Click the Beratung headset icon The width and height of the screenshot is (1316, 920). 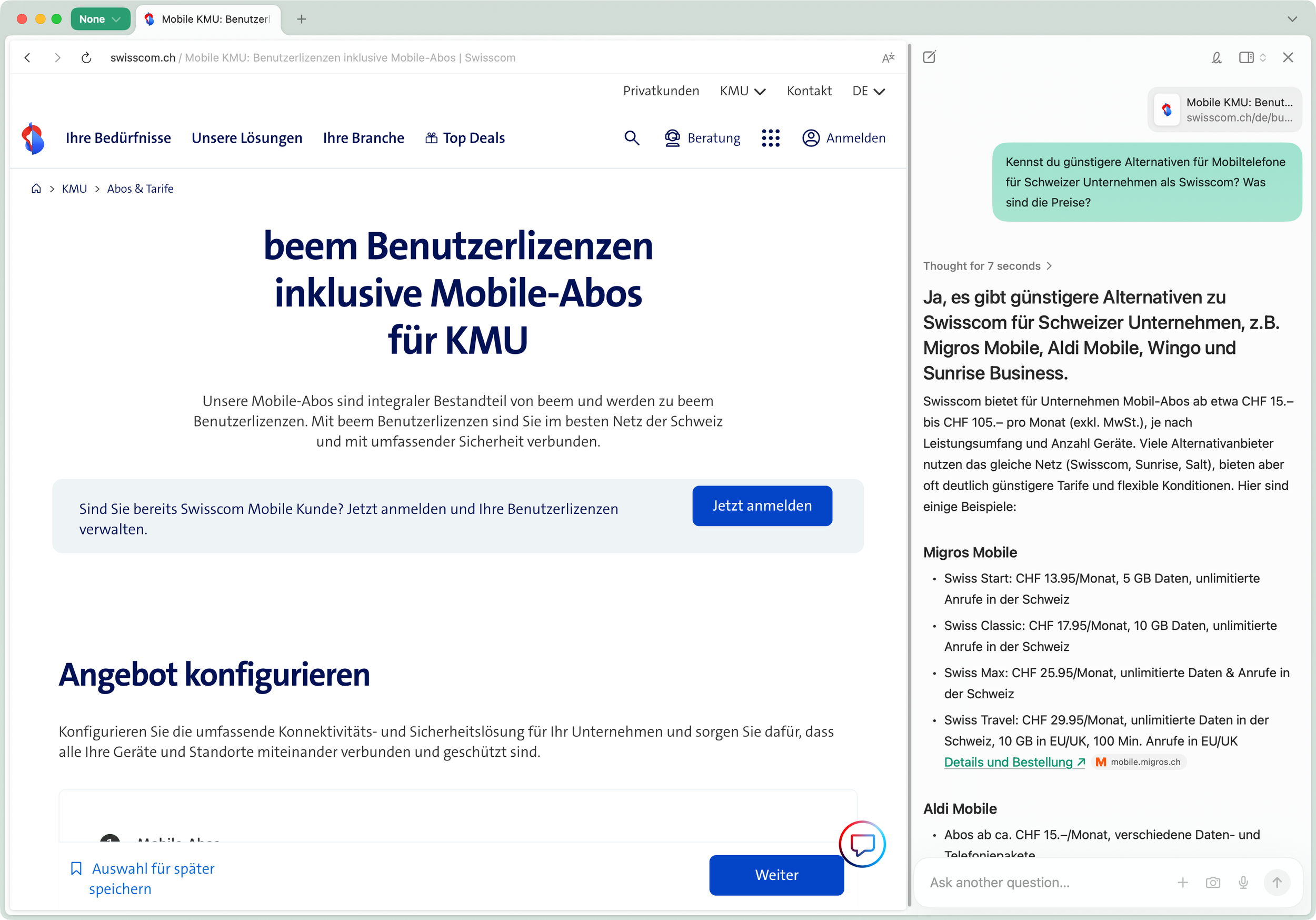click(x=672, y=137)
